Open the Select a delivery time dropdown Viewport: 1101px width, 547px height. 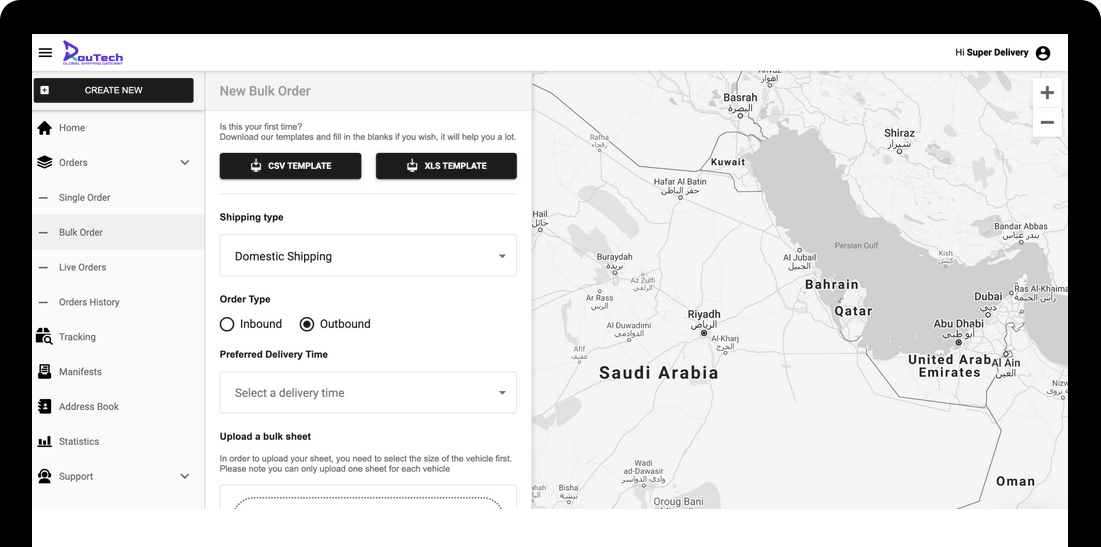coord(368,393)
